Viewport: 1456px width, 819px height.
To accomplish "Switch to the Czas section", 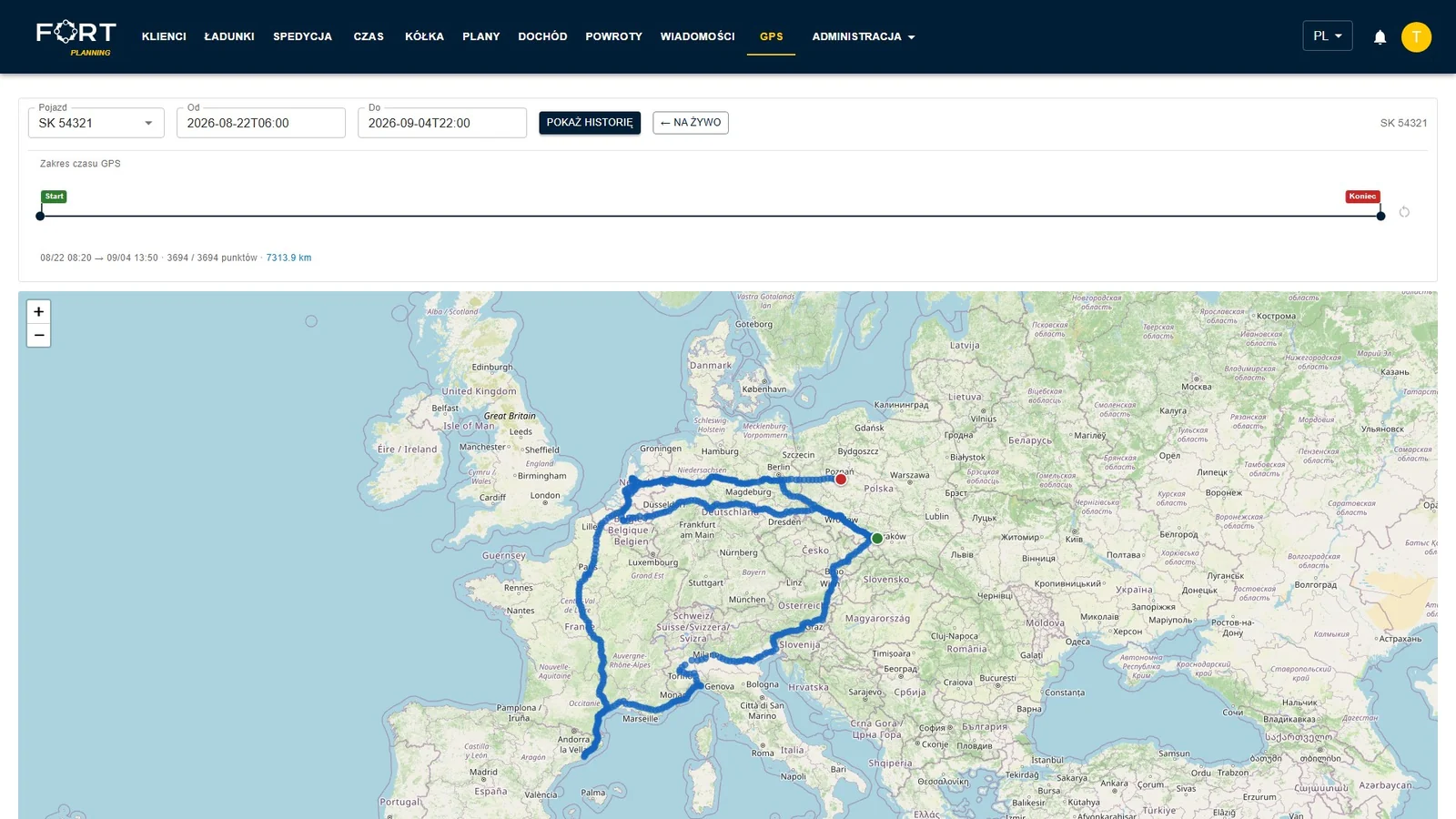I will click(369, 36).
